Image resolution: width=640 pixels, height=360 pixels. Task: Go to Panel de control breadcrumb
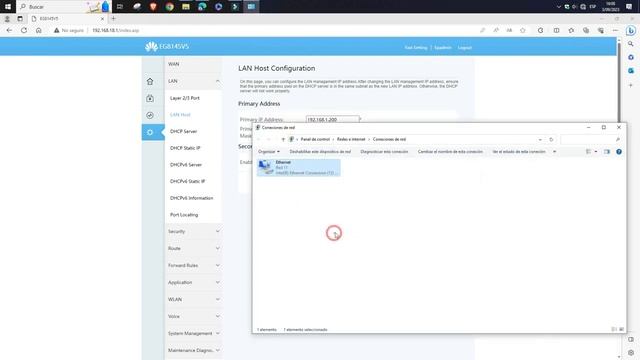coord(315,140)
